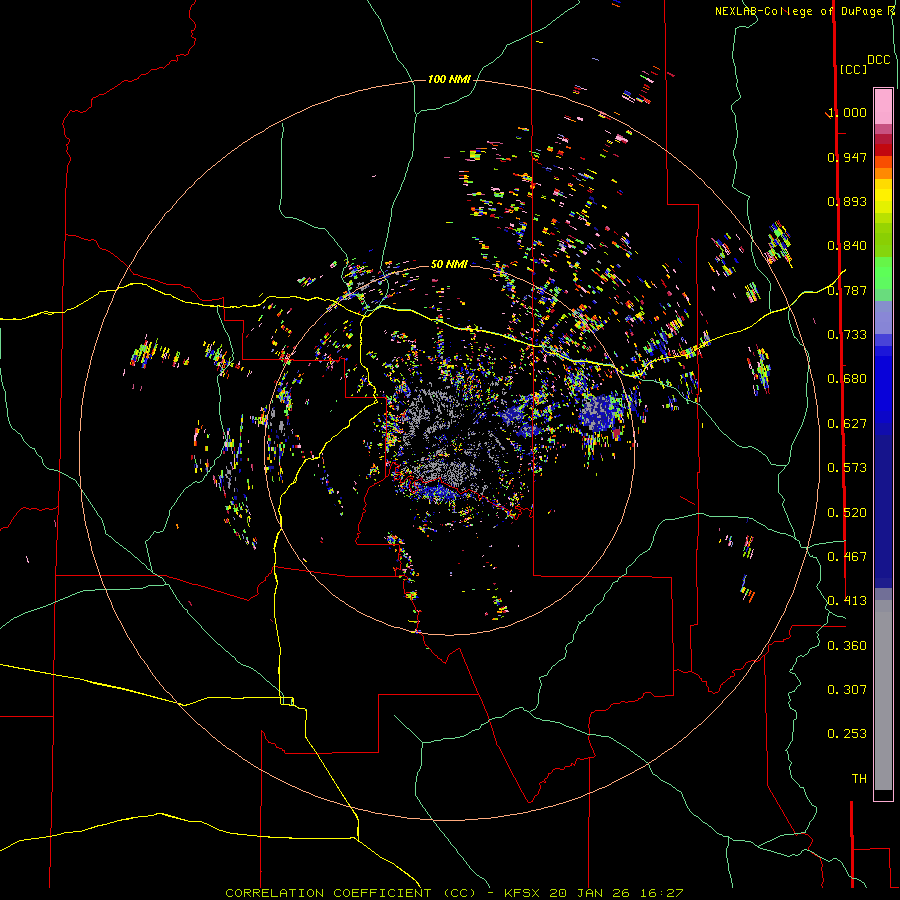Select the 0.947 legend value
The height and width of the screenshot is (900, 900).
pos(847,157)
